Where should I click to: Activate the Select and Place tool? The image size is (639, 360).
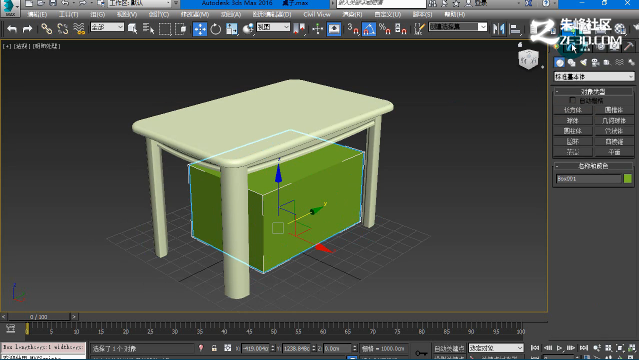coord(248,29)
